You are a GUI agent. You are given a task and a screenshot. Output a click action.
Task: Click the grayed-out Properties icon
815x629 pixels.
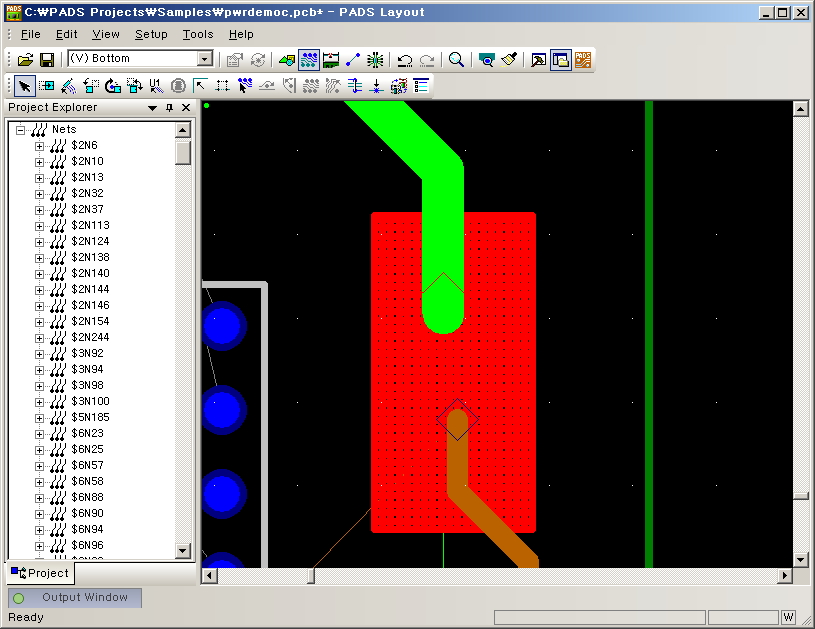pos(235,60)
